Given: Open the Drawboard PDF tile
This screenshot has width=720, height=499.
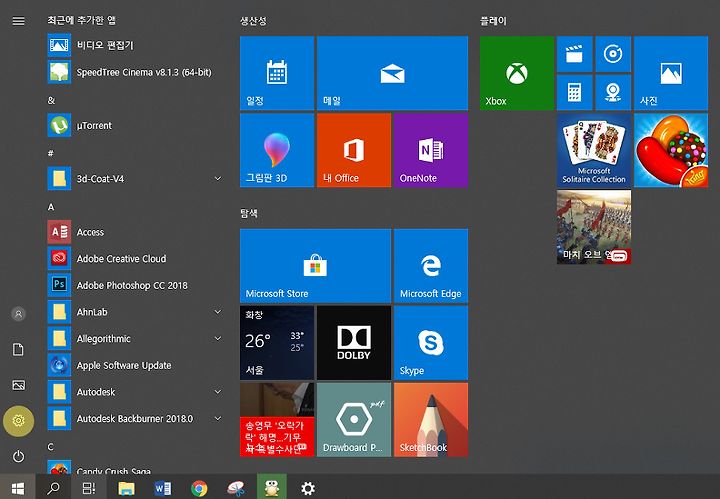Looking at the screenshot, I should point(354,420).
